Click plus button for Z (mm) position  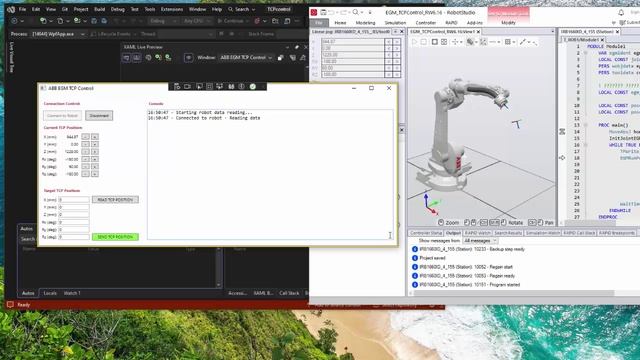click(x=95, y=151)
